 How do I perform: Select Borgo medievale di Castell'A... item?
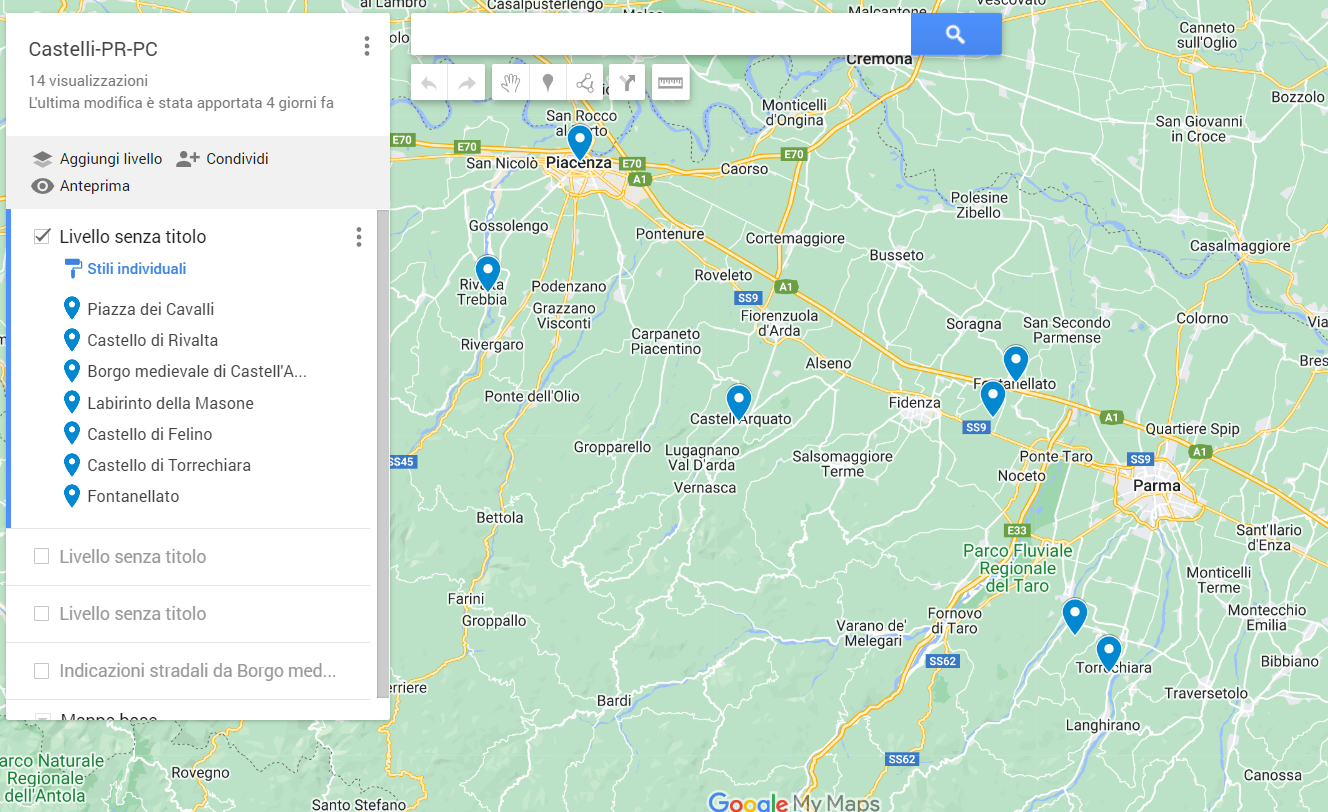(197, 371)
